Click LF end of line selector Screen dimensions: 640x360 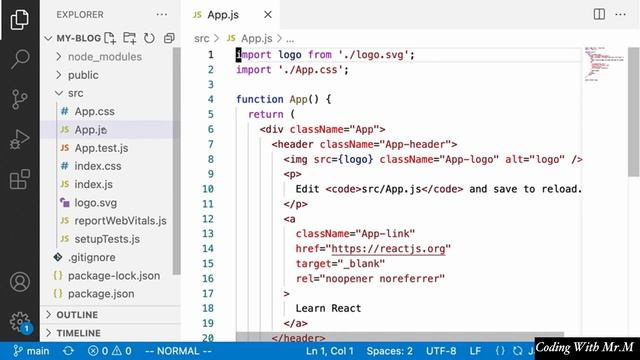(x=475, y=351)
